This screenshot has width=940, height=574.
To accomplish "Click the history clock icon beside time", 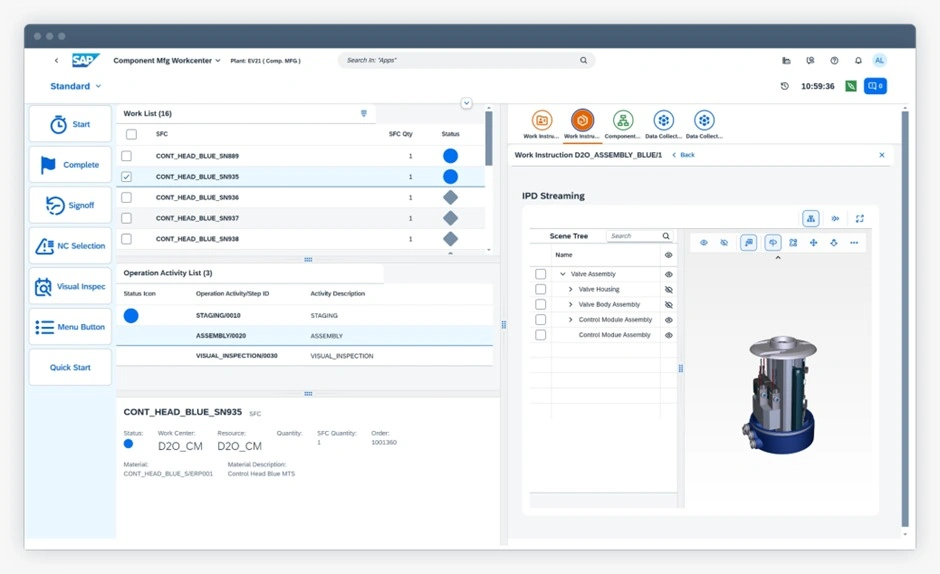I will [785, 87].
